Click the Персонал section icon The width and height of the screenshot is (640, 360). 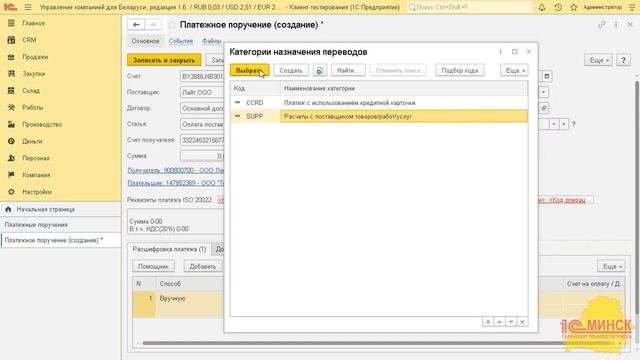pyautogui.click(x=11, y=158)
